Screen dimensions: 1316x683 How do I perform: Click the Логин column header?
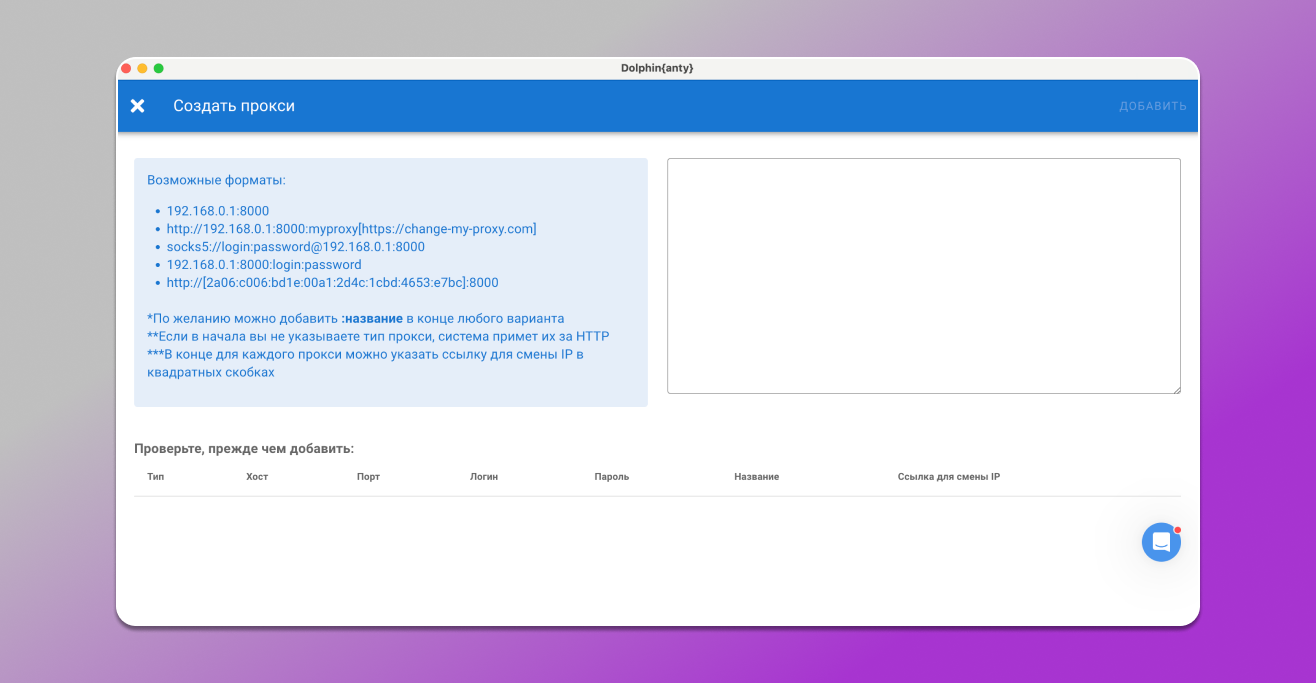click(484, 477)
